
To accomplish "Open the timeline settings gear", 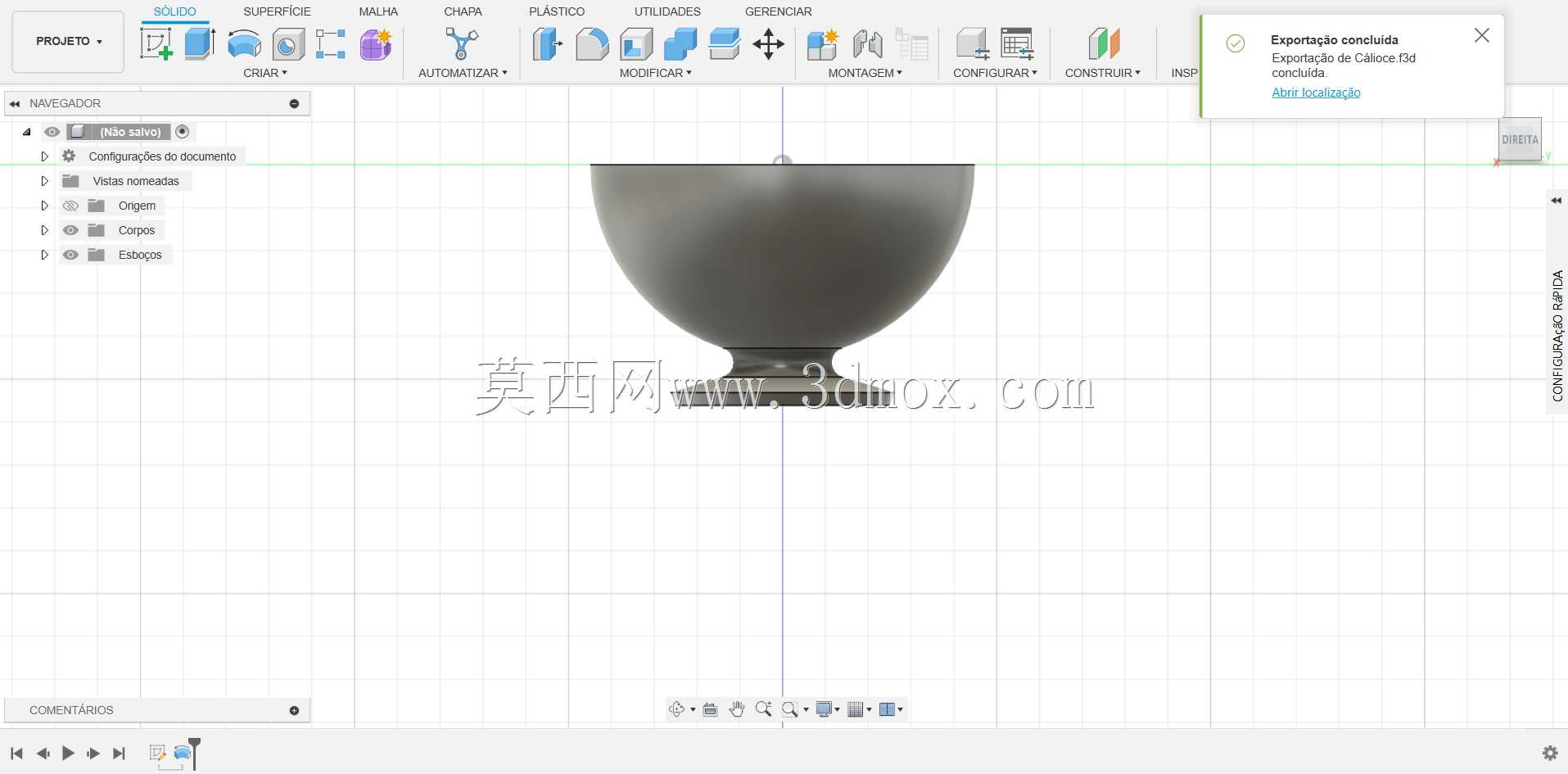I will click(1550, 753).
